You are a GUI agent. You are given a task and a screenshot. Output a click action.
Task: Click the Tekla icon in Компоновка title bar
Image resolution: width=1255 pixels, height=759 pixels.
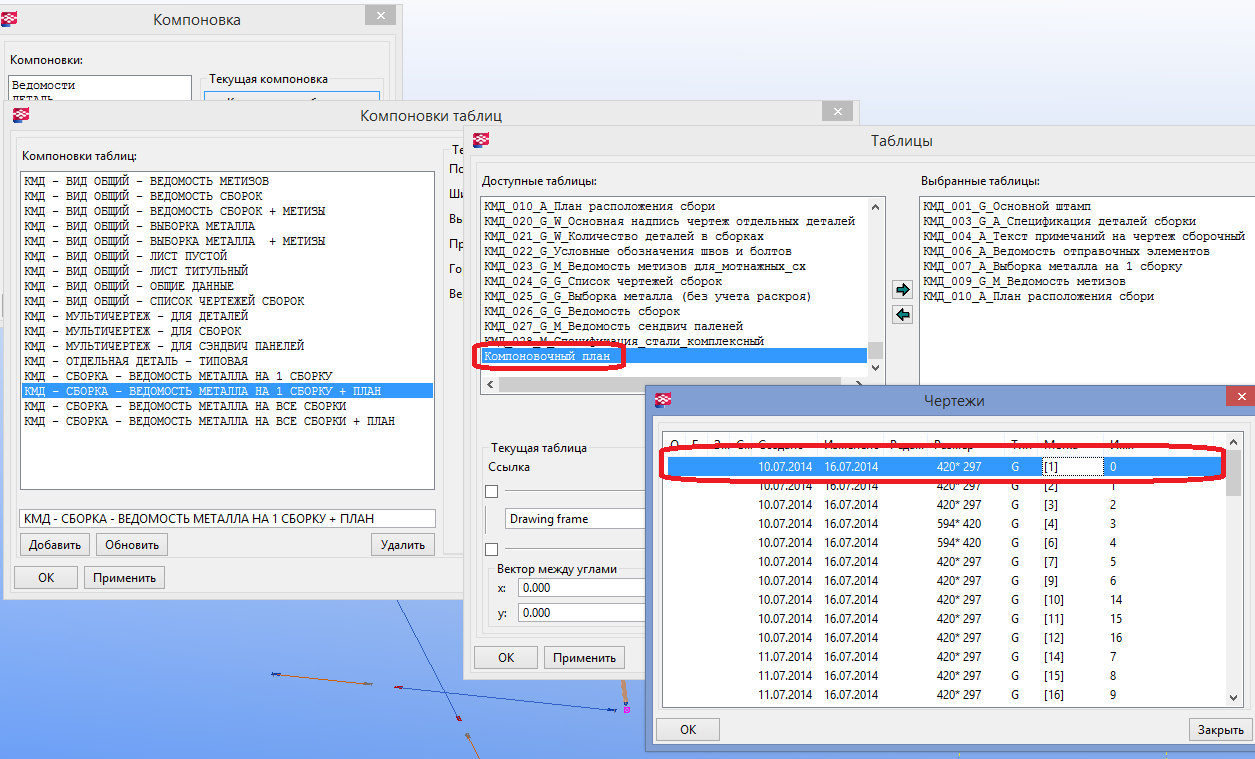pyautogui.click(x=19, y=18)
